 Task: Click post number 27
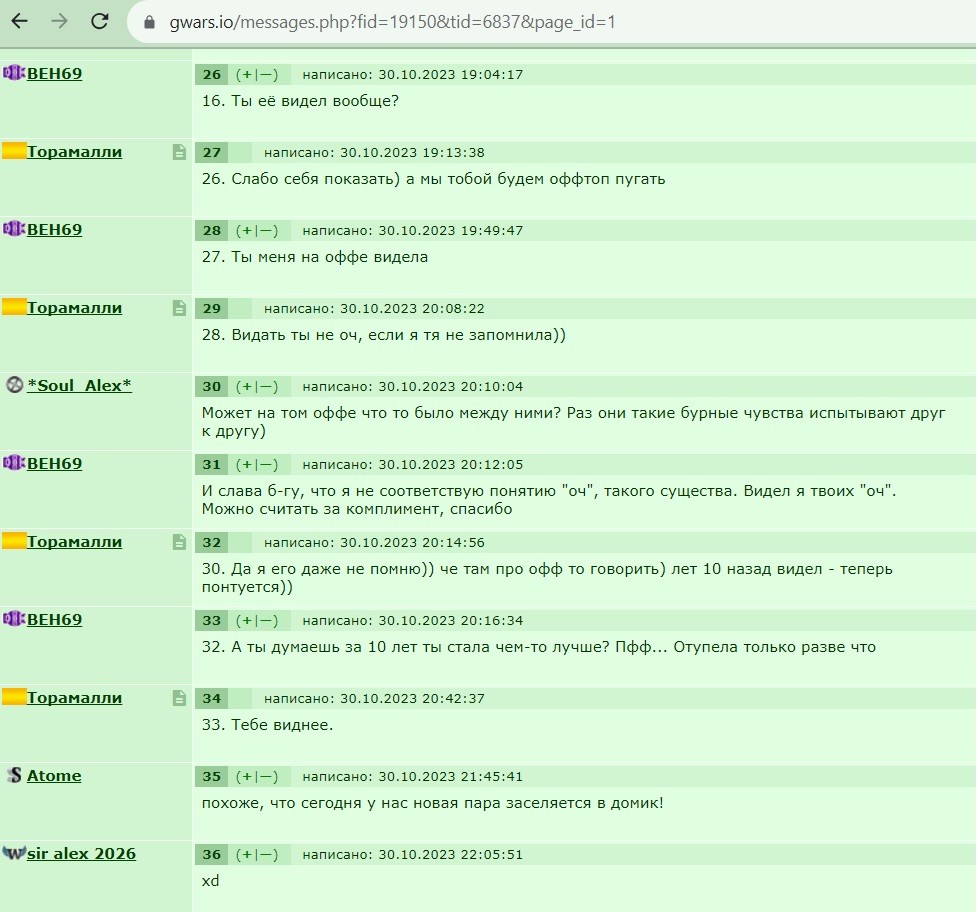[x=211, y=152]
